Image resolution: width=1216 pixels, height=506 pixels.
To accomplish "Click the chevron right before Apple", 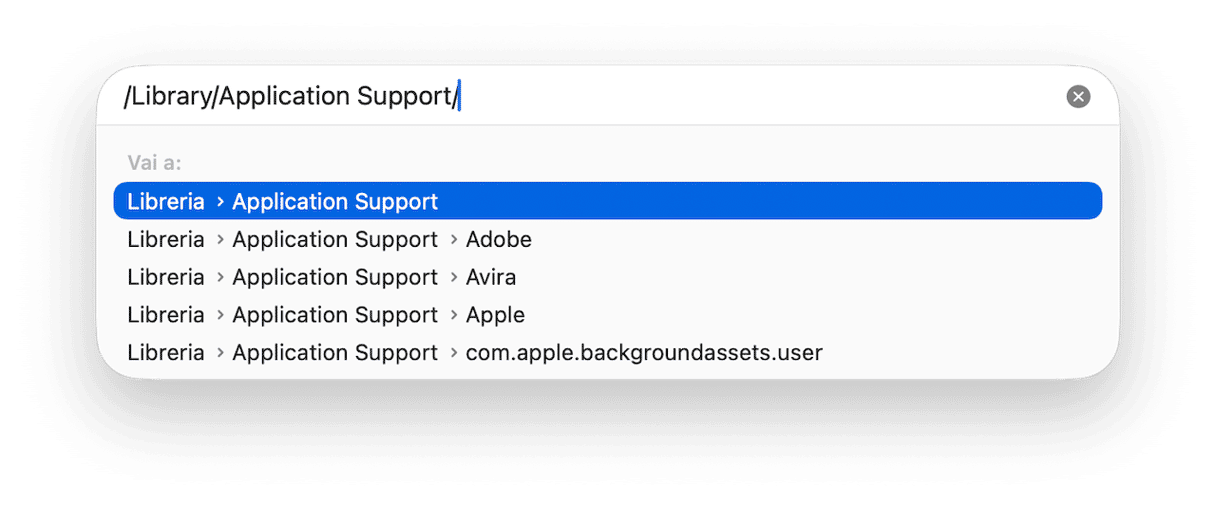I will pos(452,316).
